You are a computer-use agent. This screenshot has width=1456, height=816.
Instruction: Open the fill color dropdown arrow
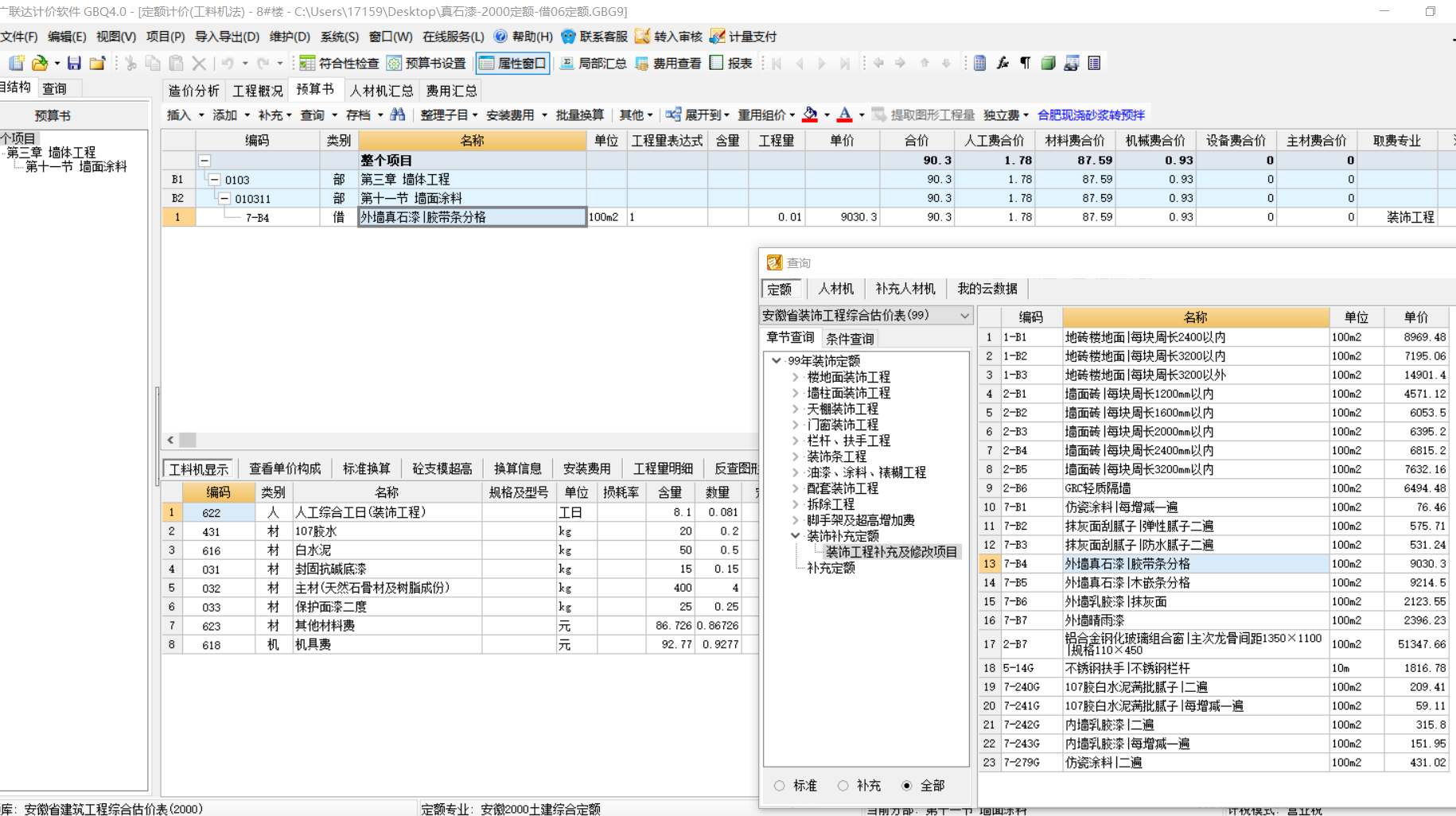(827, 115)
